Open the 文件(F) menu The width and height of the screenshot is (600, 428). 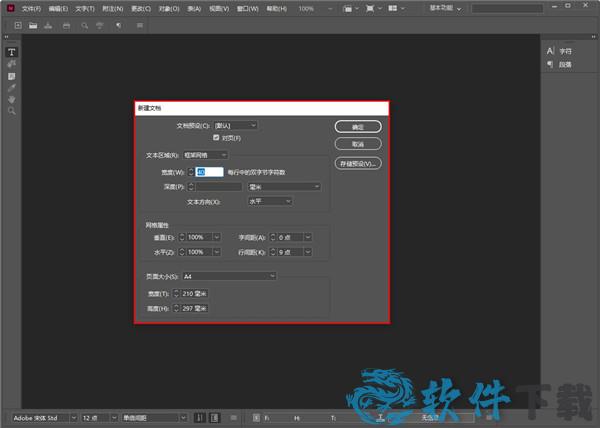[x=31, y=7]
